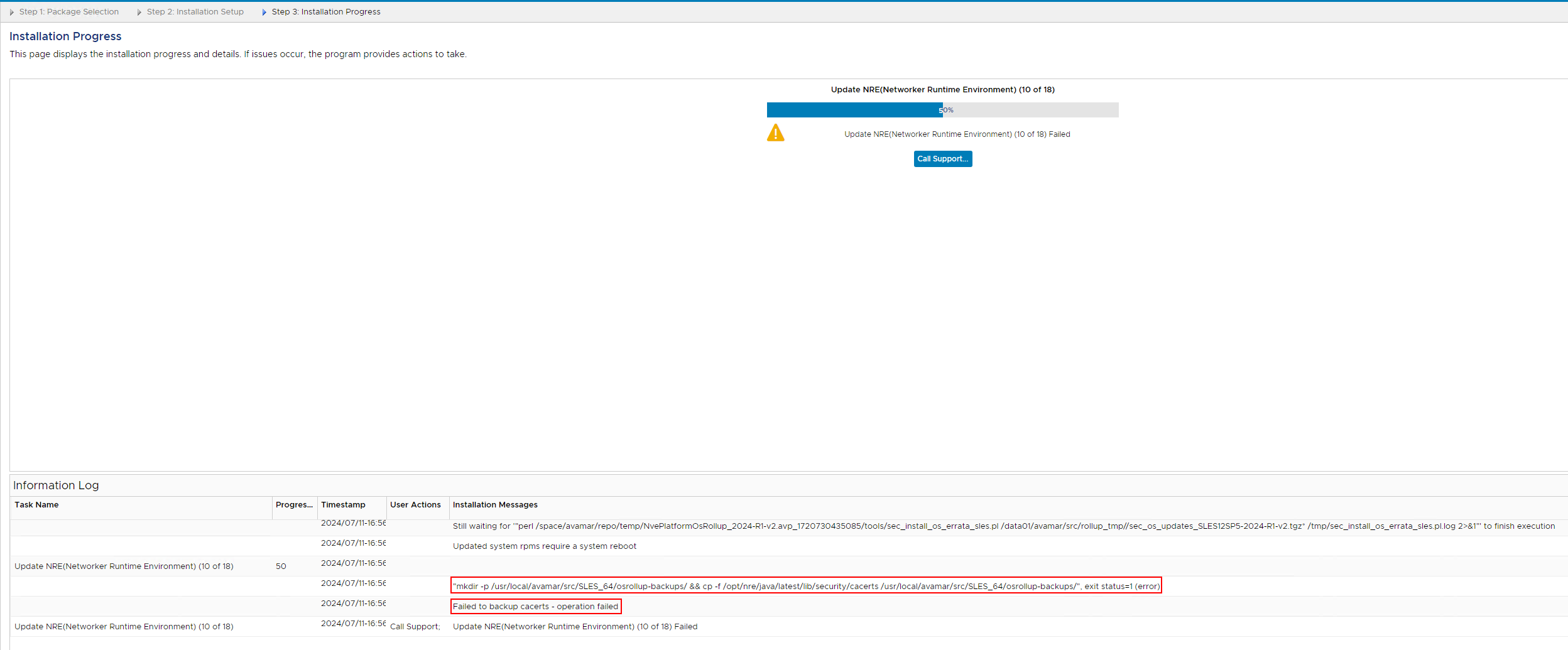Open the Step 1: Package Selection step
The width and height of the screenshot is (1568, 650).
69,11
